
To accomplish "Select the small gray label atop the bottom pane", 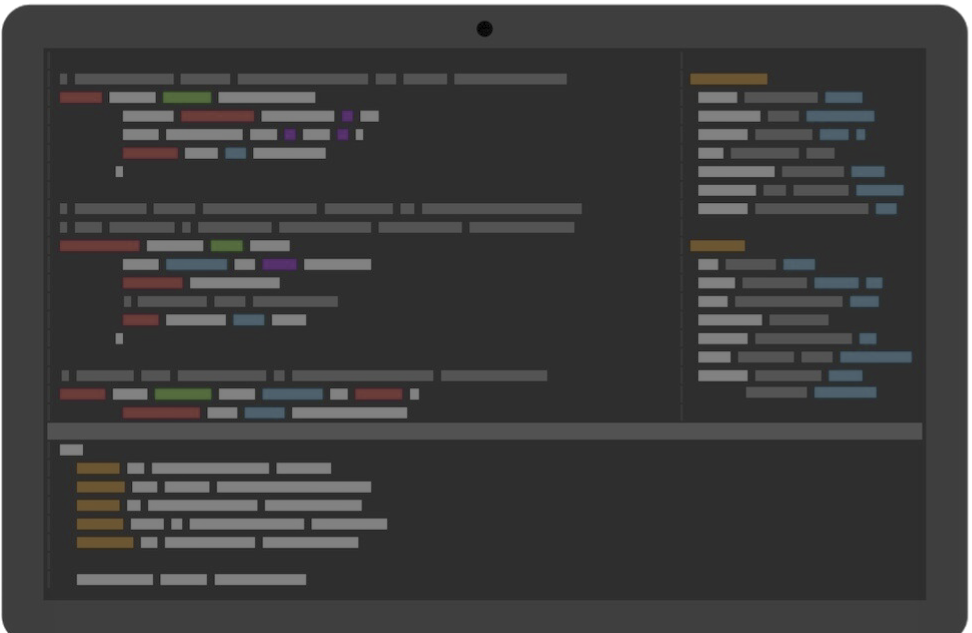I will pos(71,450).
